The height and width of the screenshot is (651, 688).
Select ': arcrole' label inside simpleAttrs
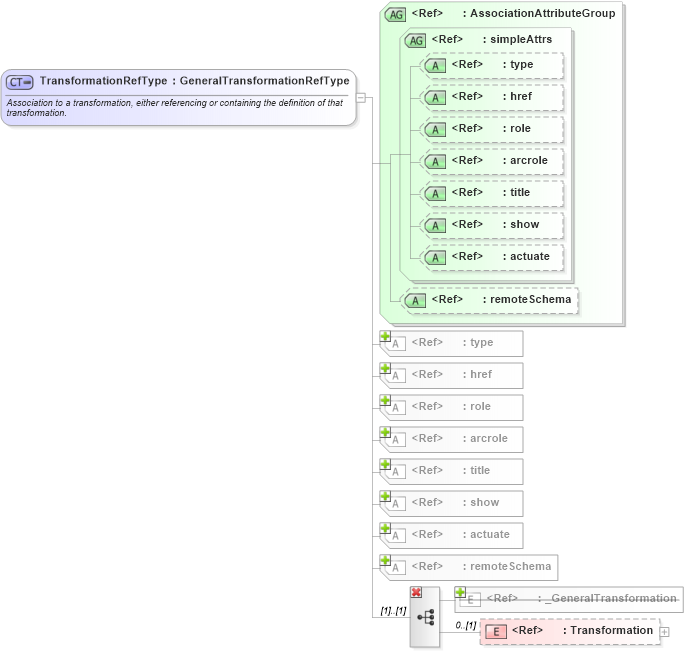(x=525, y=160)
